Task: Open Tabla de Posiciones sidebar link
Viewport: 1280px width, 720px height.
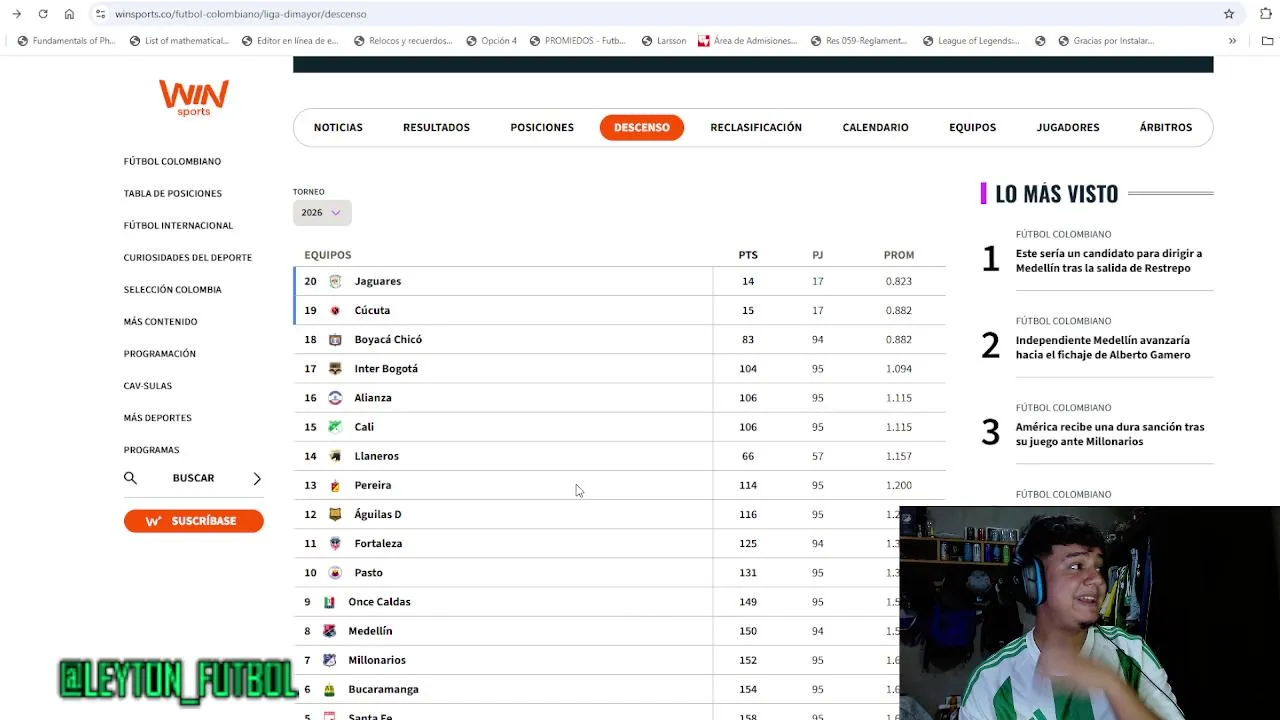Action: click(x=173, y=193)
